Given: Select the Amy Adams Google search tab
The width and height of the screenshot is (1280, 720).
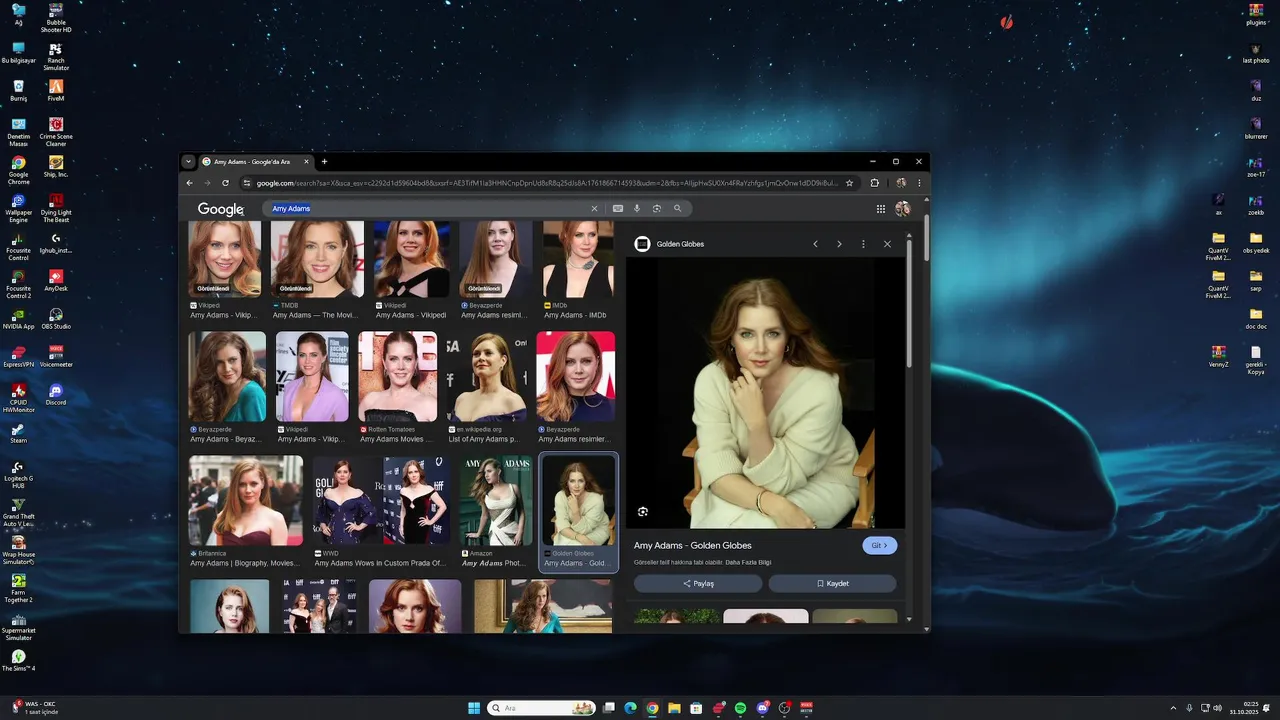Looking at the screenshot, I should coord(256,162).
